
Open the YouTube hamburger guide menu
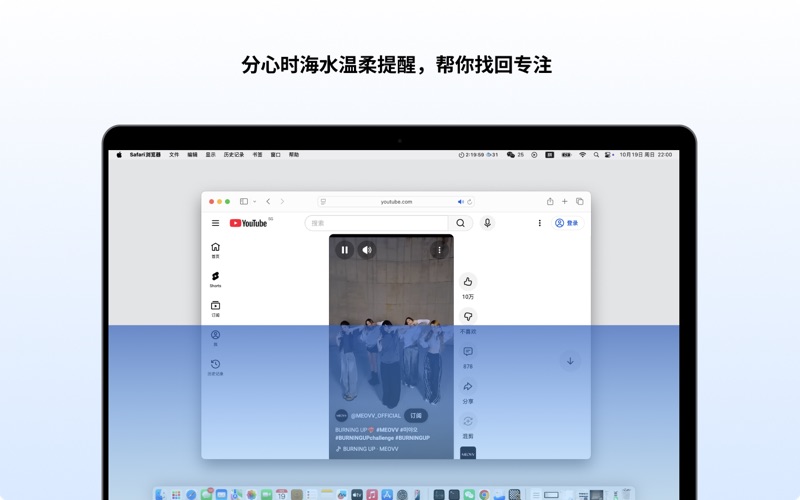pos(215,223)
